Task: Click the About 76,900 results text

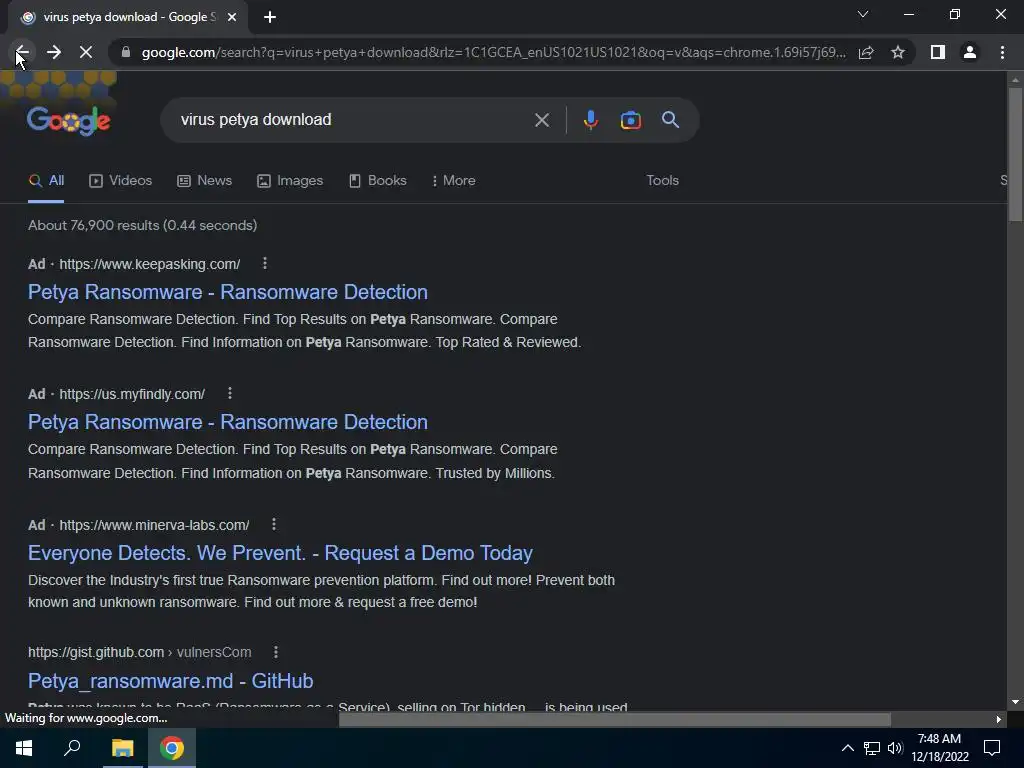Action: point(142,225)
